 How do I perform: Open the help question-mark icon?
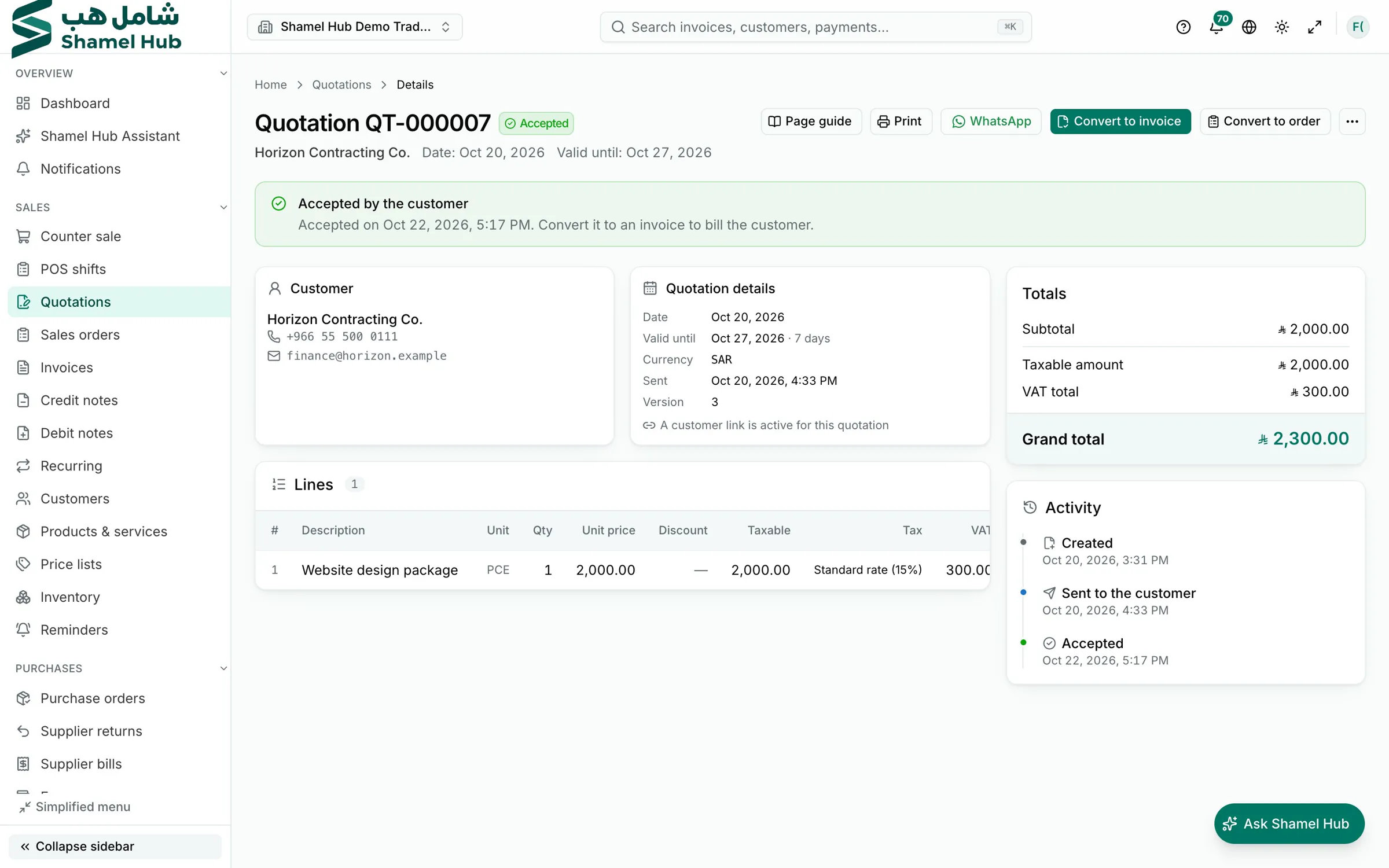(x=1183, y=27)
